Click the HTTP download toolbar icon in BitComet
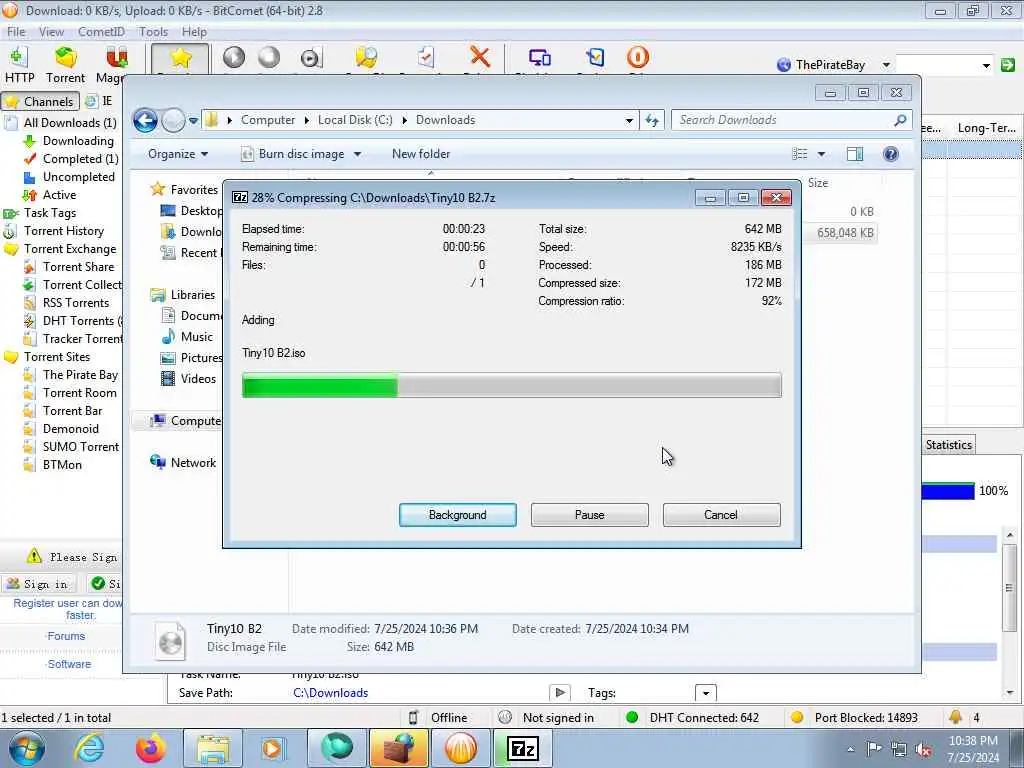The image size is (1024, 768). 19,65
